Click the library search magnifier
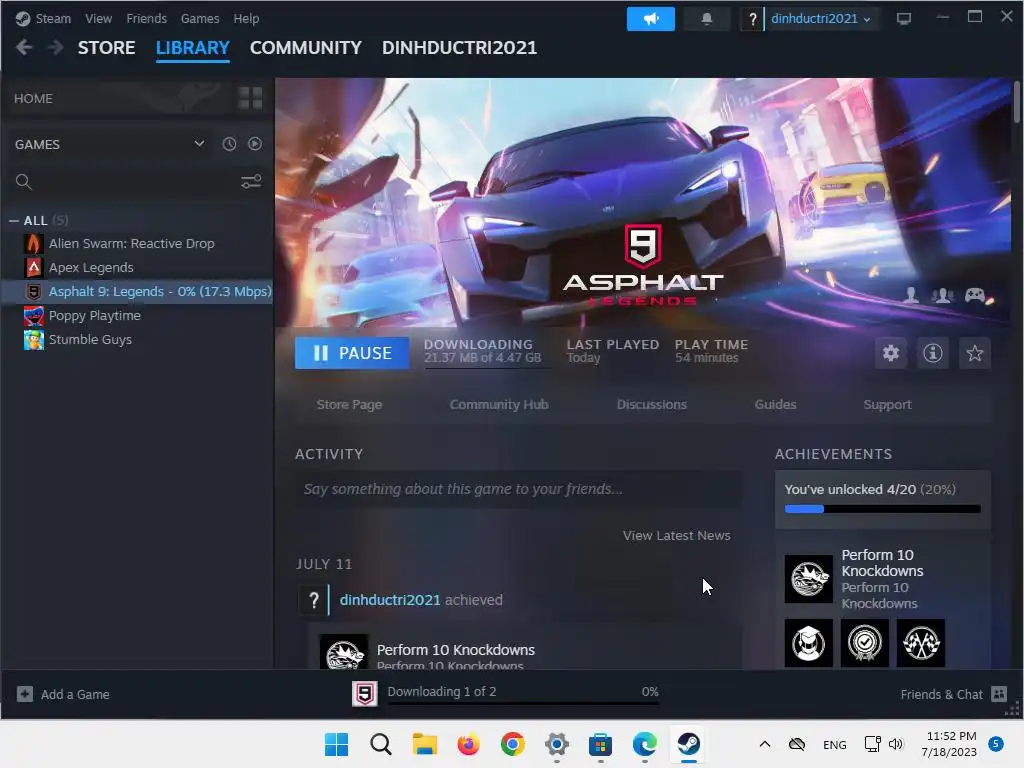The width and height of the screenshot is (1024, 768). (24, 182)
